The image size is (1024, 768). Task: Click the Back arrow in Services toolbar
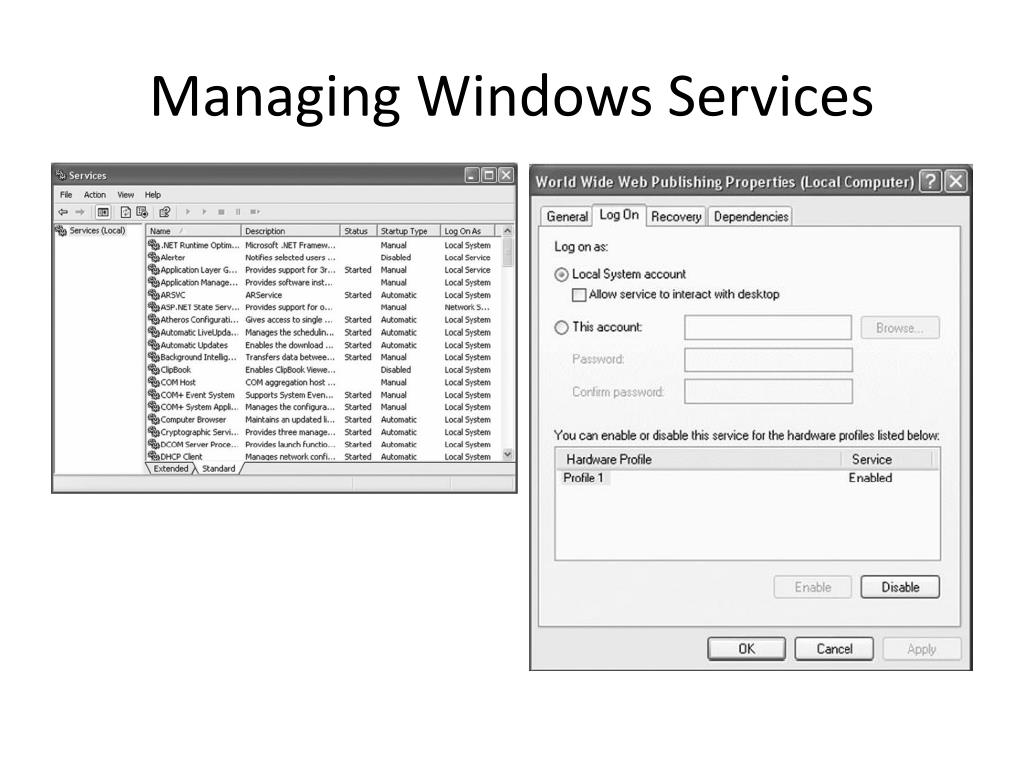(x=63, y=212)
